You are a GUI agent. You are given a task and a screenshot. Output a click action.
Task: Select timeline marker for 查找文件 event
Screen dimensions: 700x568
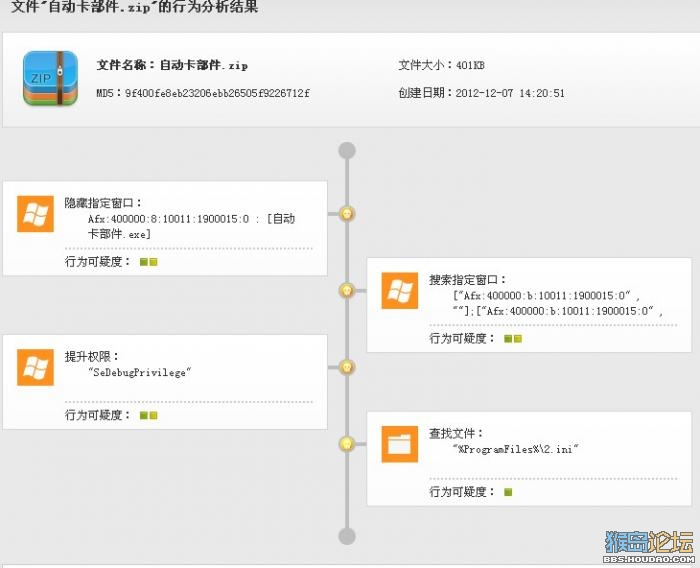pos(347,444)
